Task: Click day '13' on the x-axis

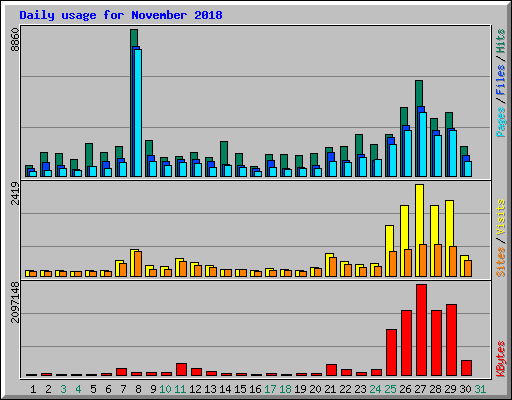Action: click(210, 389)
